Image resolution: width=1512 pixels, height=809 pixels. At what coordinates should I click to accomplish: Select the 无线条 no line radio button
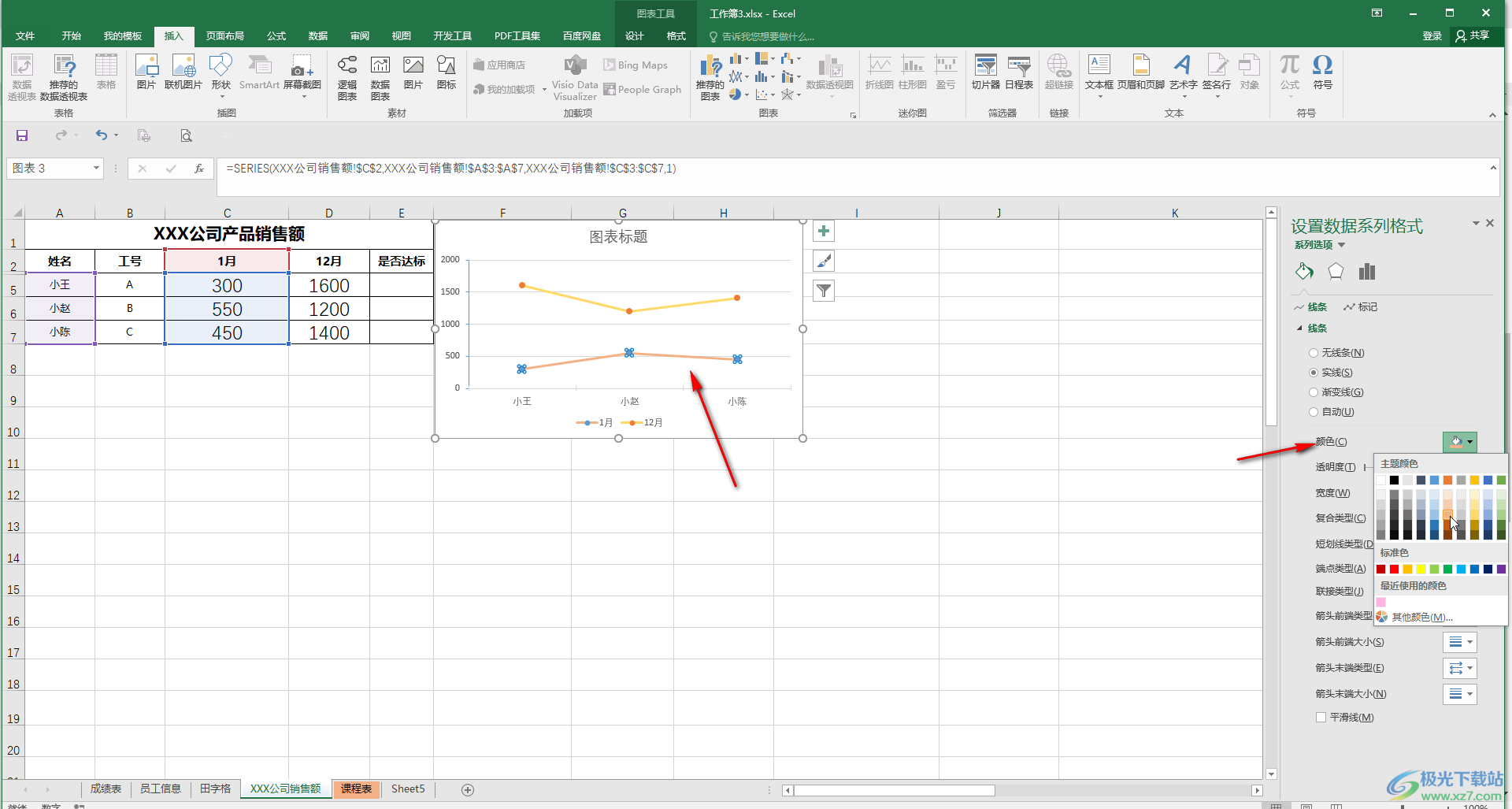pos(1314,353)
